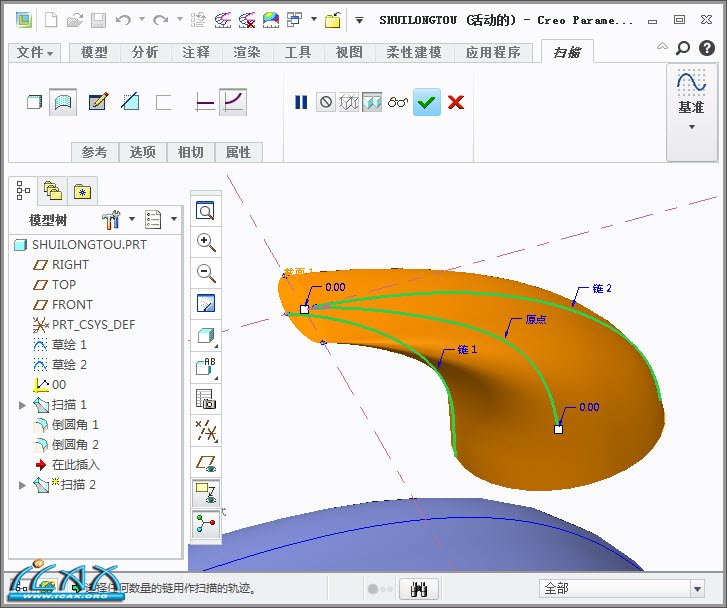Enable the variable section sweep option

(233, 101)
